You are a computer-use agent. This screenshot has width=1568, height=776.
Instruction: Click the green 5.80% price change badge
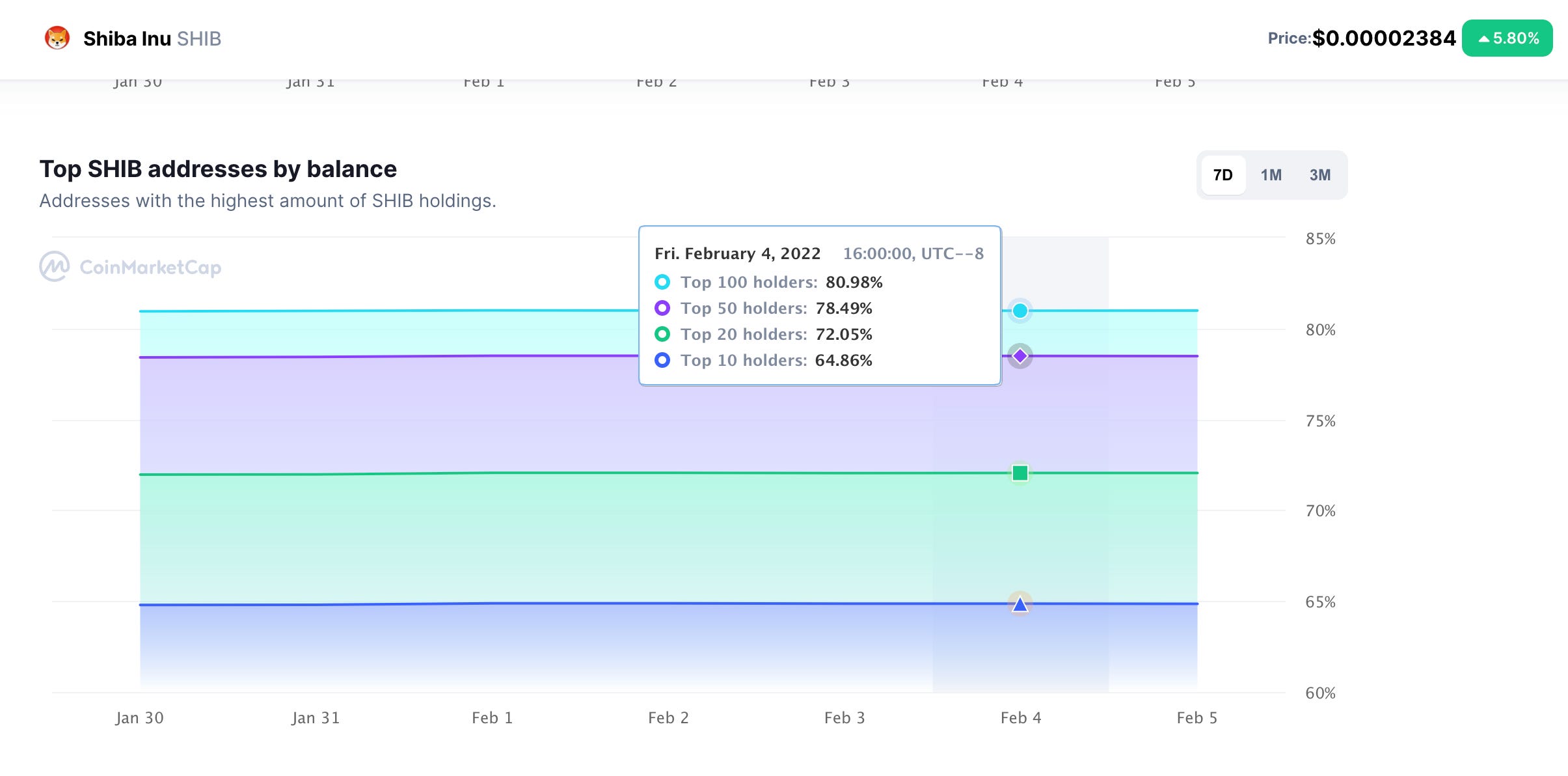1507,38
